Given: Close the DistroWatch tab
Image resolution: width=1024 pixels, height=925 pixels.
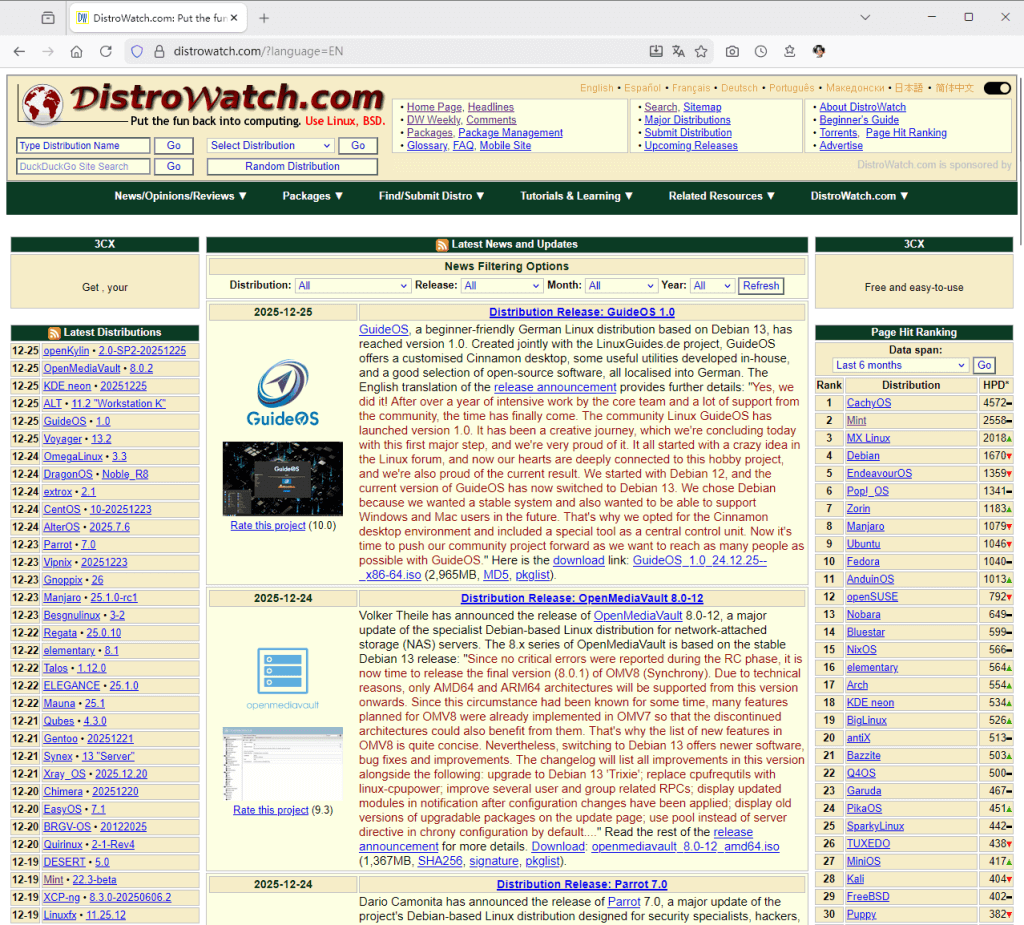Looking at the screenshot, I should coord(234,18).
